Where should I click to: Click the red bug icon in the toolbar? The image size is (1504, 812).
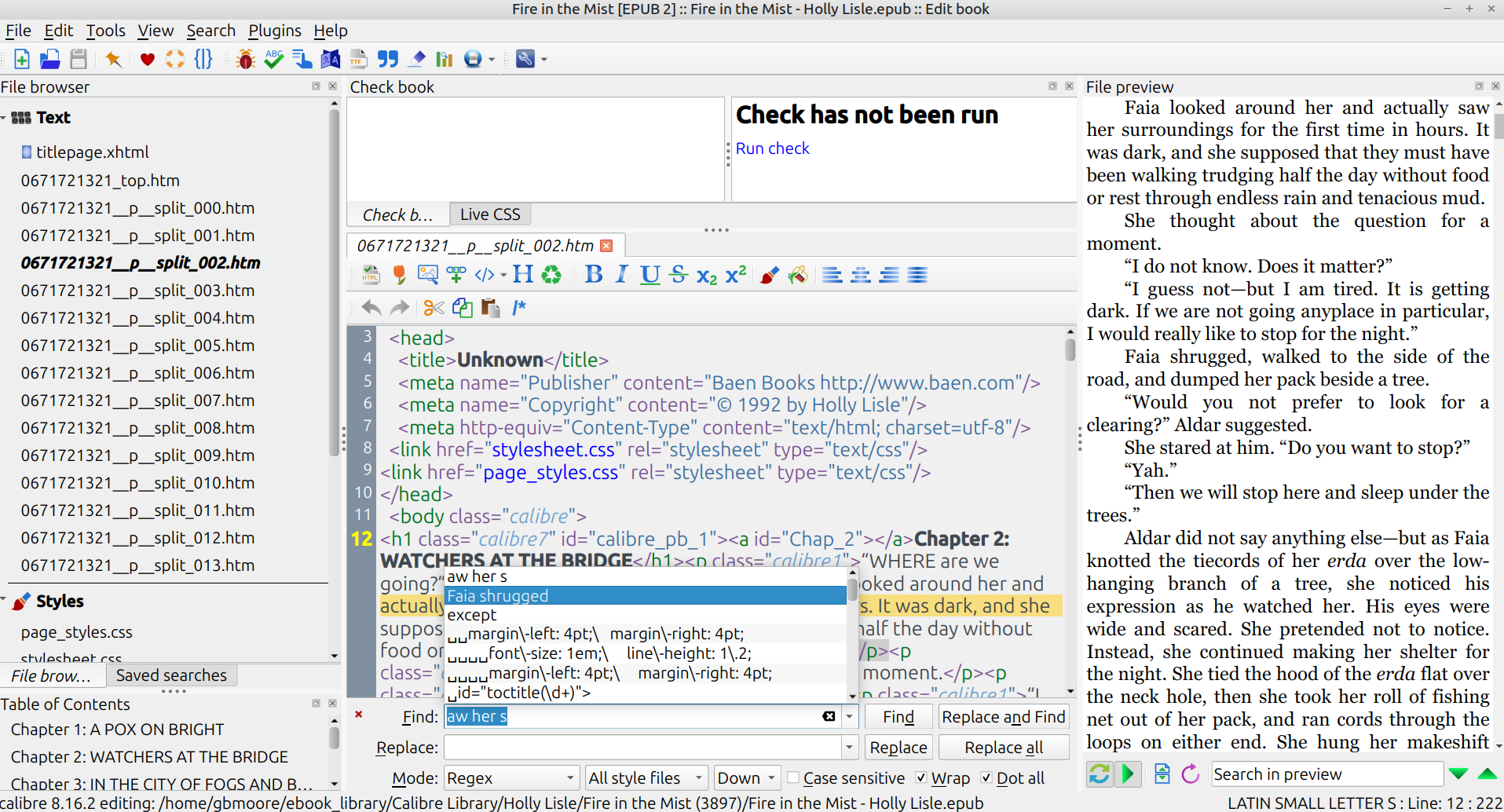coord(245,59)
